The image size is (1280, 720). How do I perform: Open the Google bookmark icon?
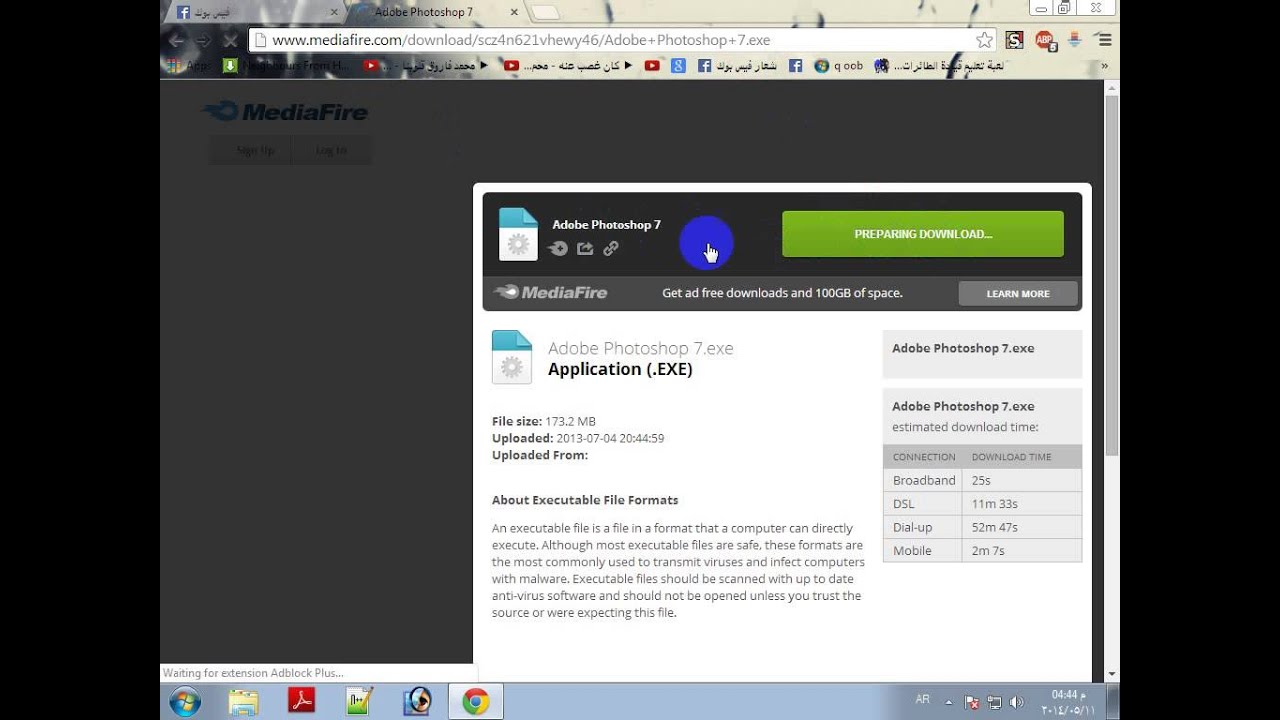[678, 66]
